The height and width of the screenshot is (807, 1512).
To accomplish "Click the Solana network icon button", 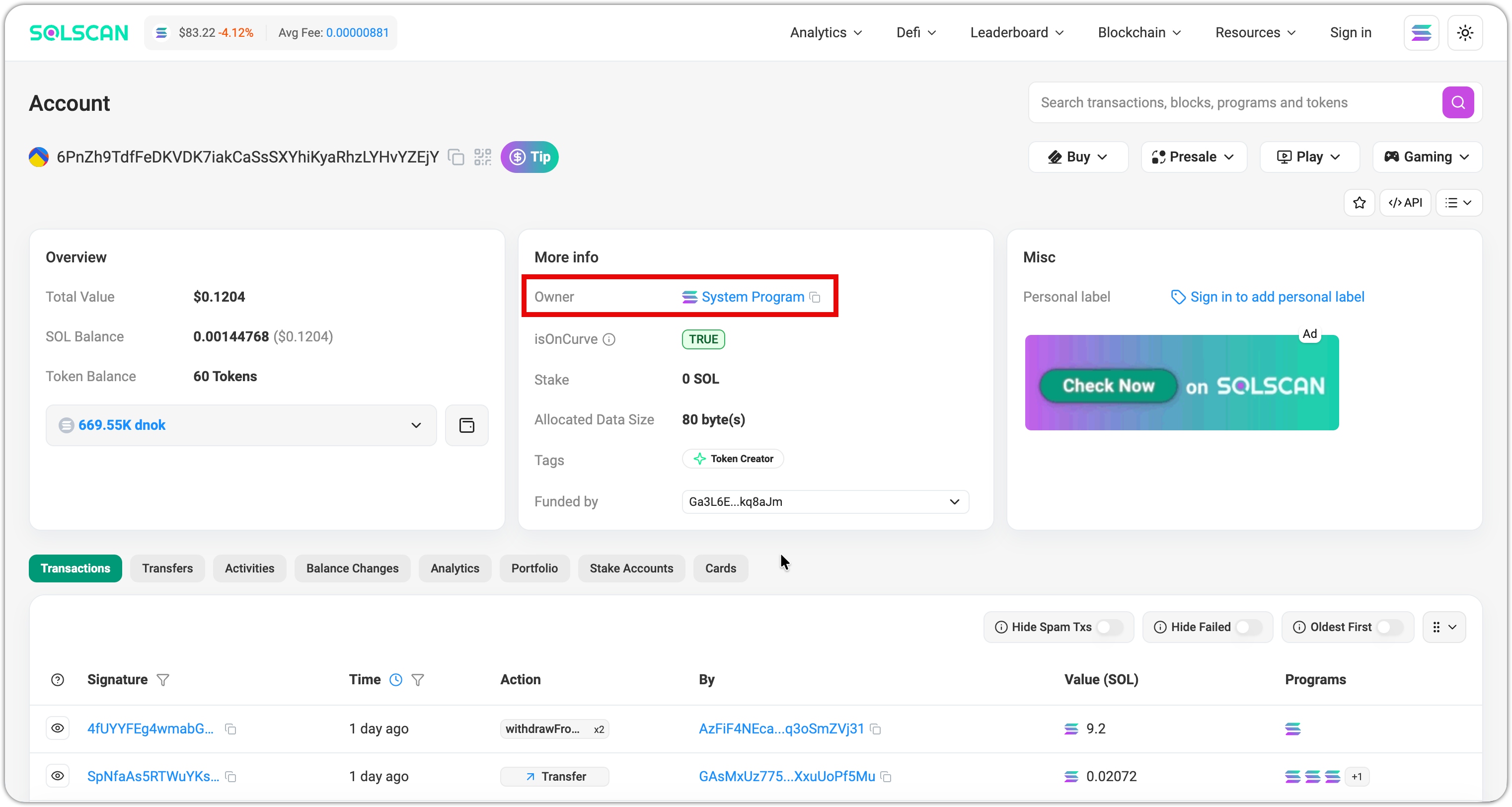I will 1421,33.
